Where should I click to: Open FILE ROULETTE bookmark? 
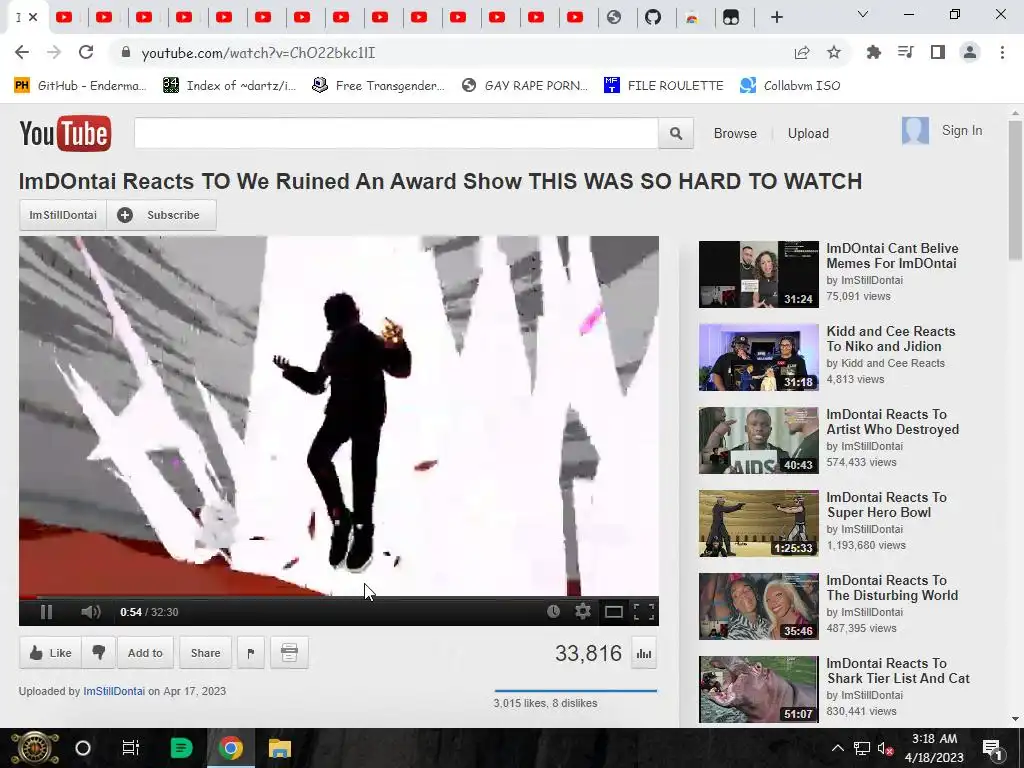[x=664, y=86]
